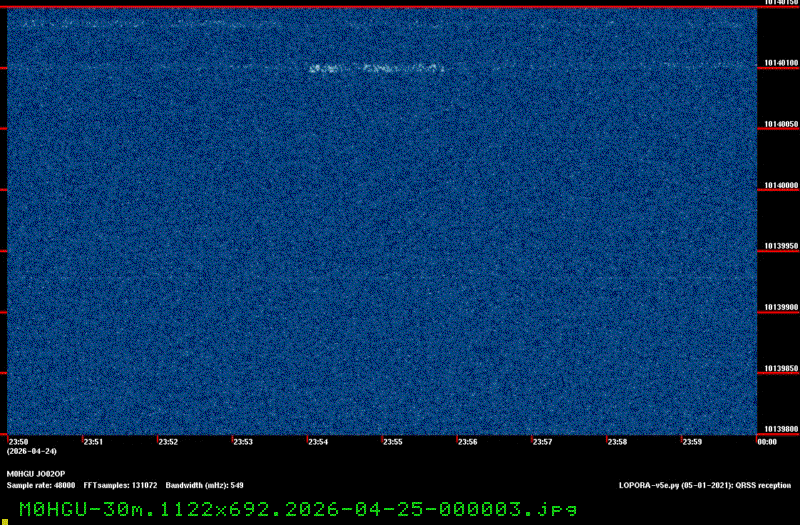Click the 10139900 frequency label
This screenshot has height=525, width=800.
coord(781,308)
